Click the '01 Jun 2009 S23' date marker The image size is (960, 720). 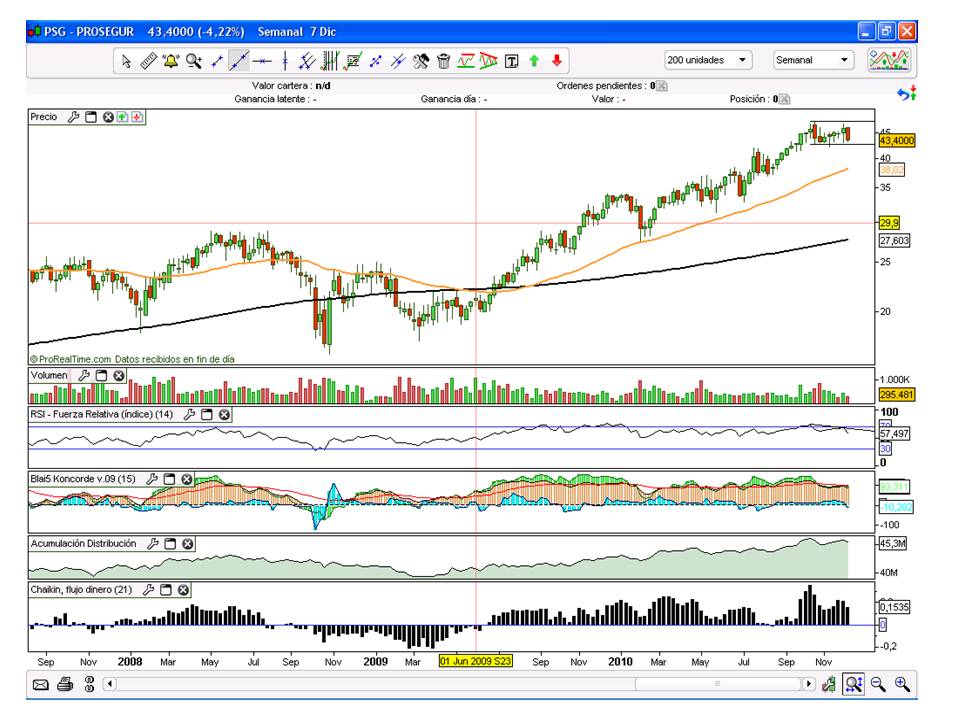[476, 661]
